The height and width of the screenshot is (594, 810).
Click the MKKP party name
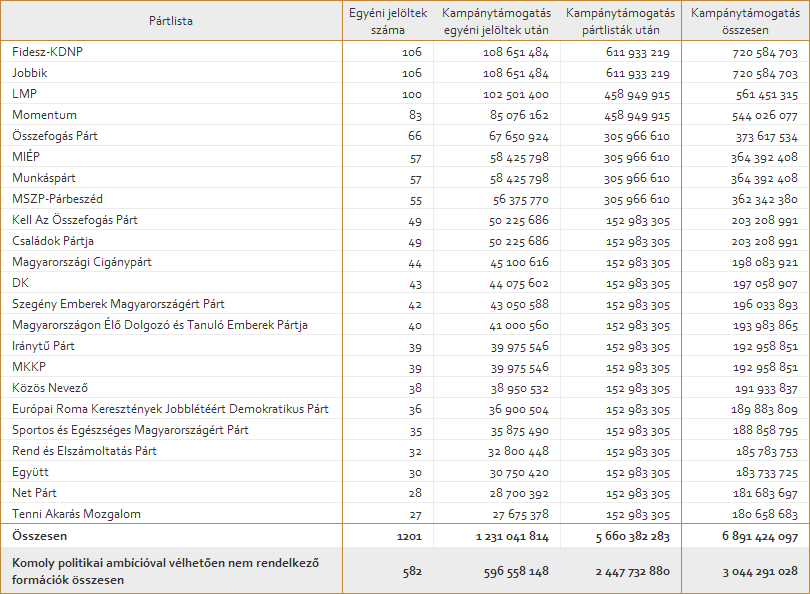coord(29,367)
